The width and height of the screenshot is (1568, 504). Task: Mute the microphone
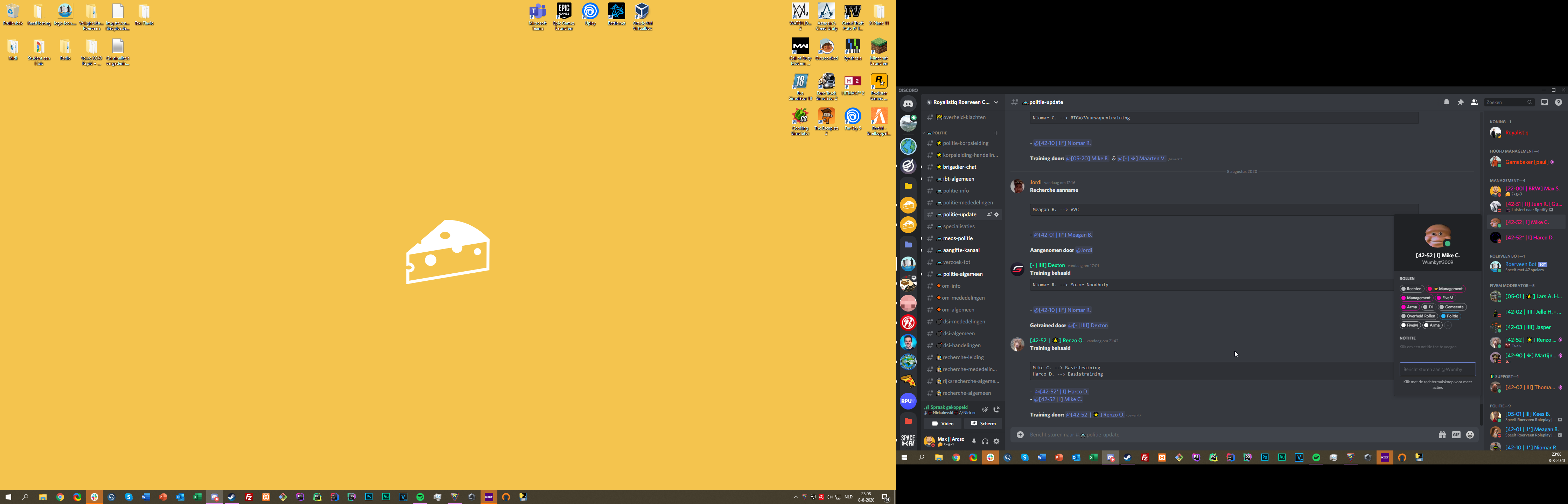click(x=973, y=441)
